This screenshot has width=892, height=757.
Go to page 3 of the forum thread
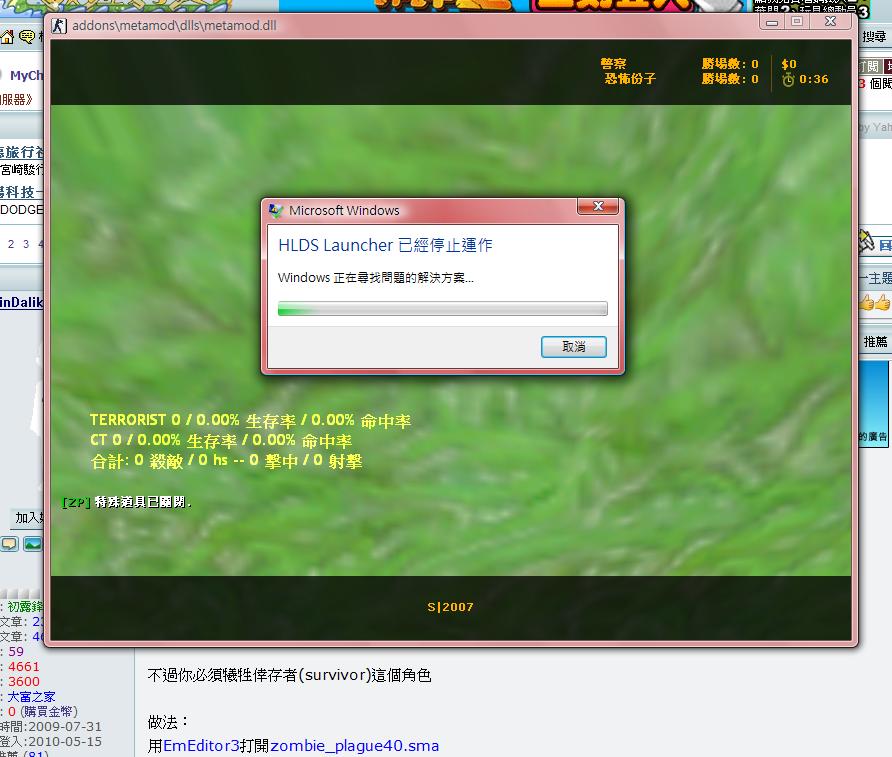click(26, 244)
